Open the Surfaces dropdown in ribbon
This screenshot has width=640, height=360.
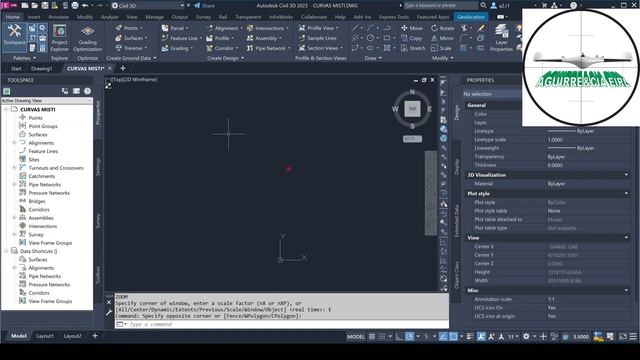click(132, 38)
